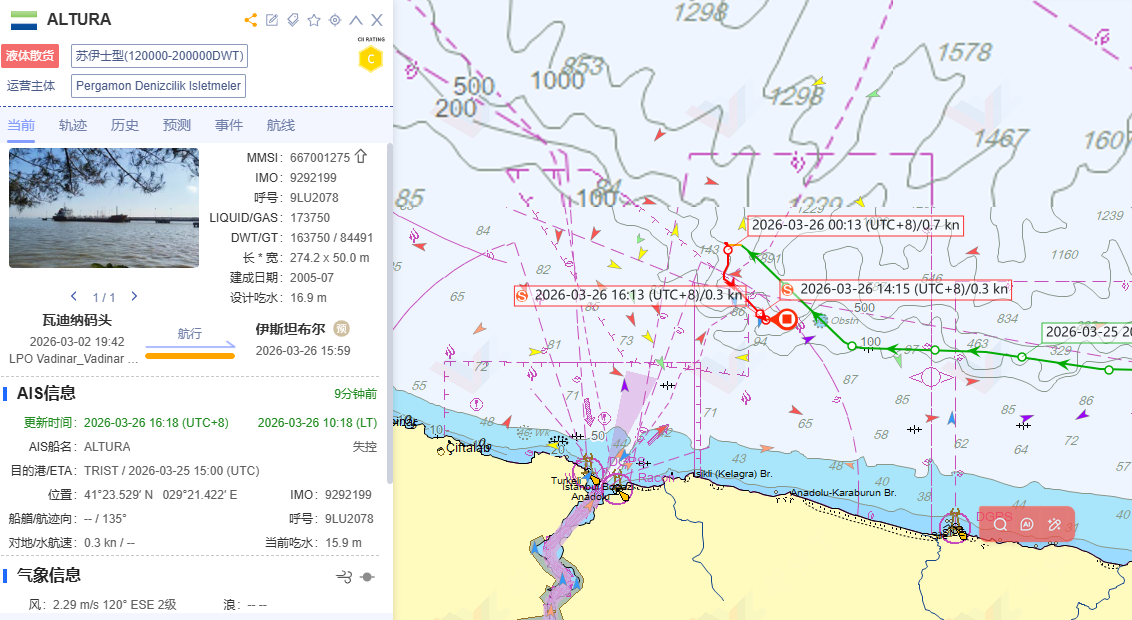Open the note editing icon in panel header

(x=272, y=19)
